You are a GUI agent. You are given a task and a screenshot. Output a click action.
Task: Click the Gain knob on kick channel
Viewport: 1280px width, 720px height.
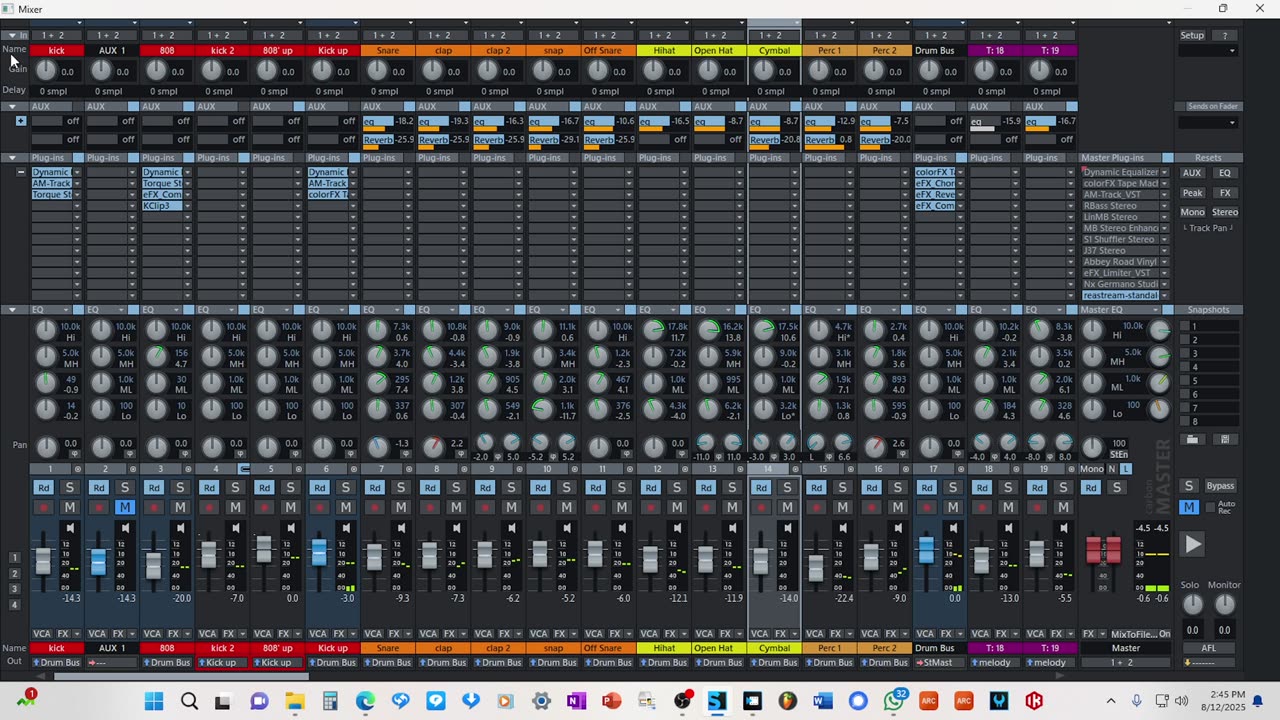pos(46,70)
